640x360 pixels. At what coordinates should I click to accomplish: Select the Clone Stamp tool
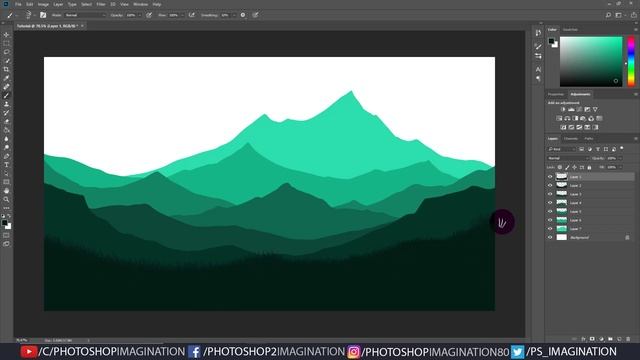6,104
